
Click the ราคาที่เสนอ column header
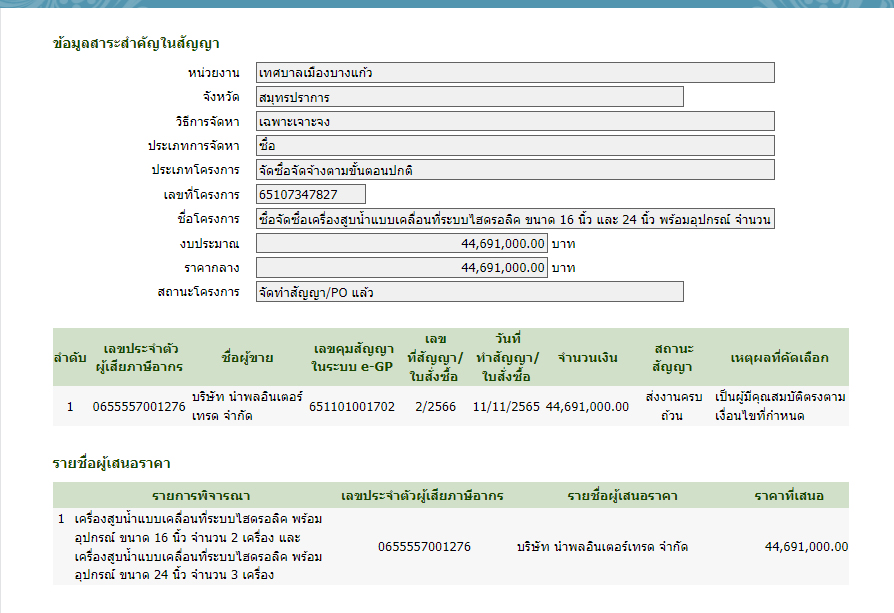(789, 496)
